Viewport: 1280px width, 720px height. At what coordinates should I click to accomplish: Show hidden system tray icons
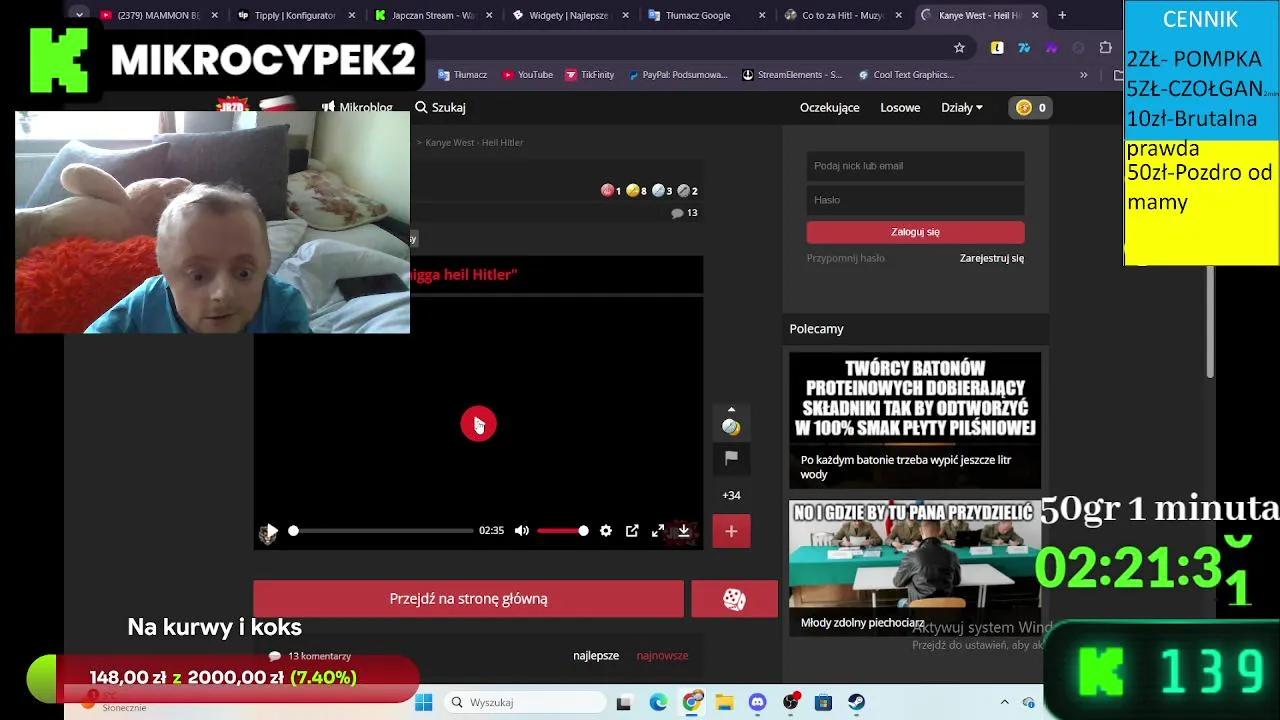1004,702
